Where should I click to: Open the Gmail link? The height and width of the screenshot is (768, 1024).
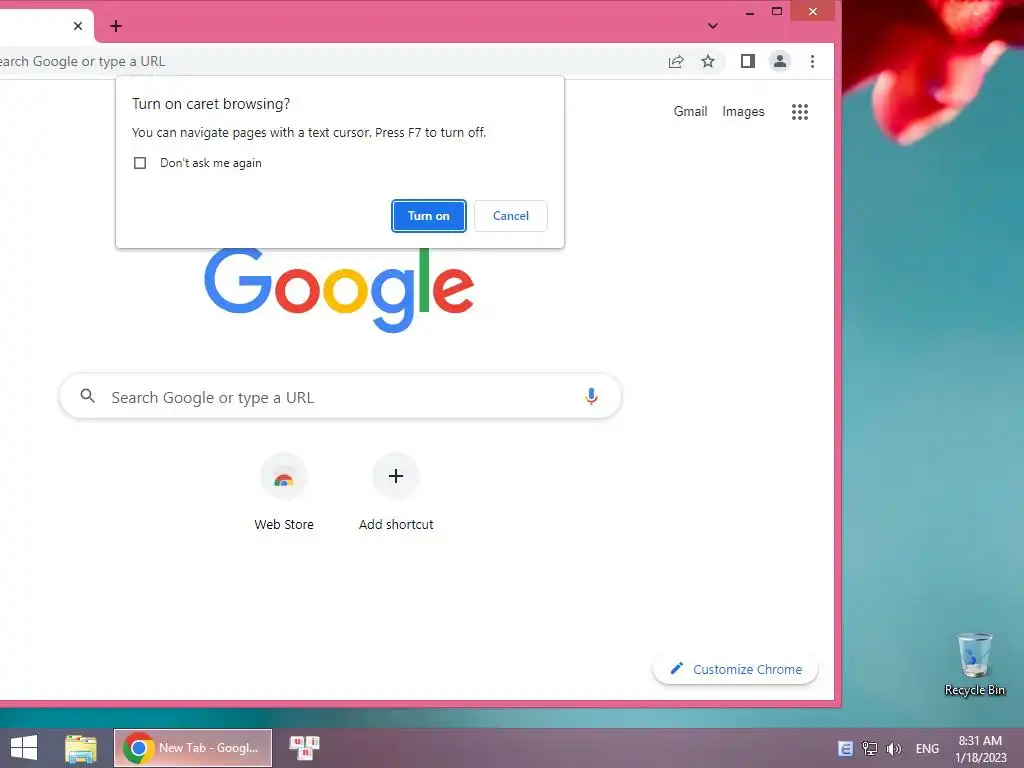click(690, 112)
